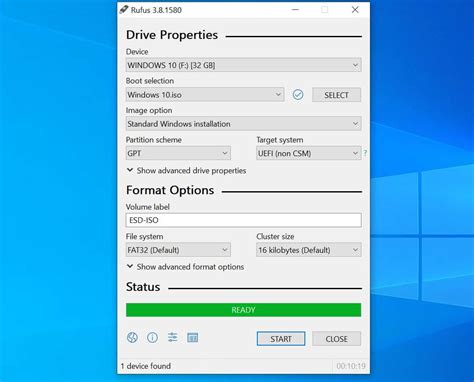
Task: Click the Volume label input field
Action: tap(244, 220)
